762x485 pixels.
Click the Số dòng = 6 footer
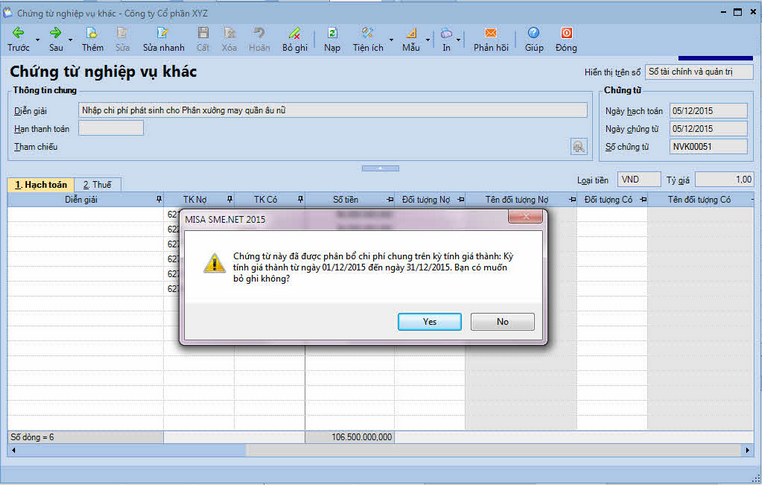click(86, 437)
